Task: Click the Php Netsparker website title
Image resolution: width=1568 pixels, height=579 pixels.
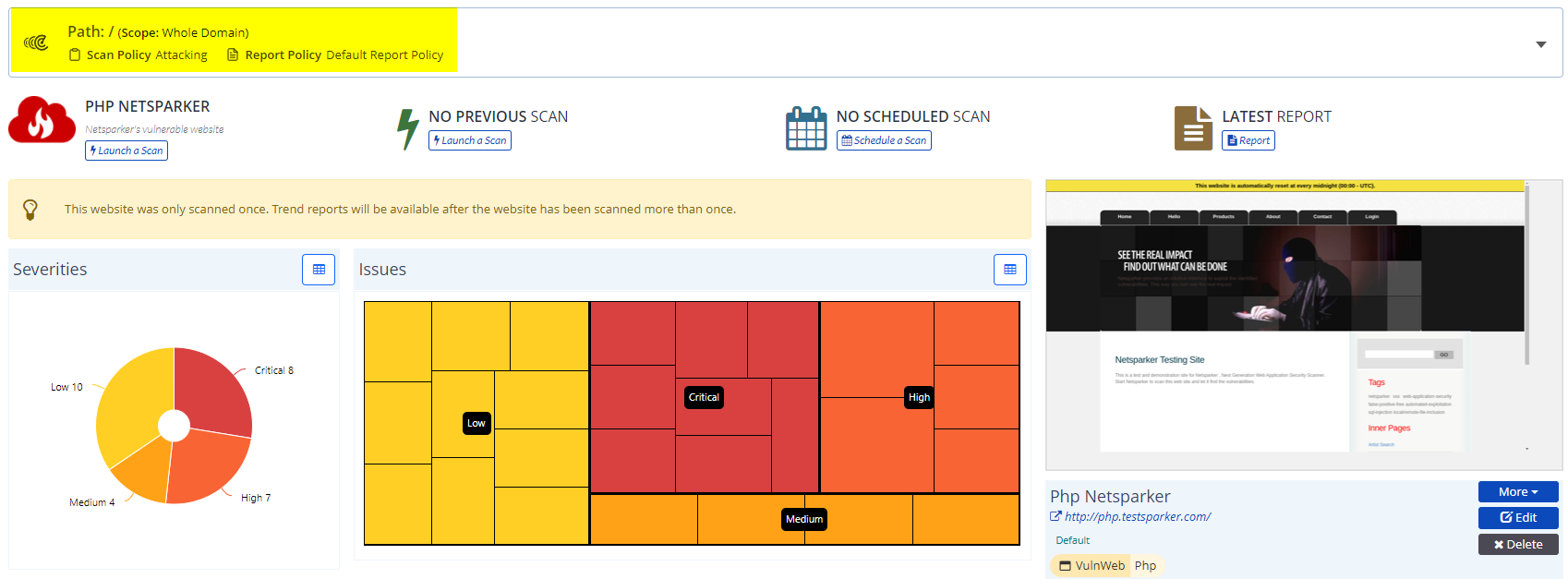Action: (1110, 496)
